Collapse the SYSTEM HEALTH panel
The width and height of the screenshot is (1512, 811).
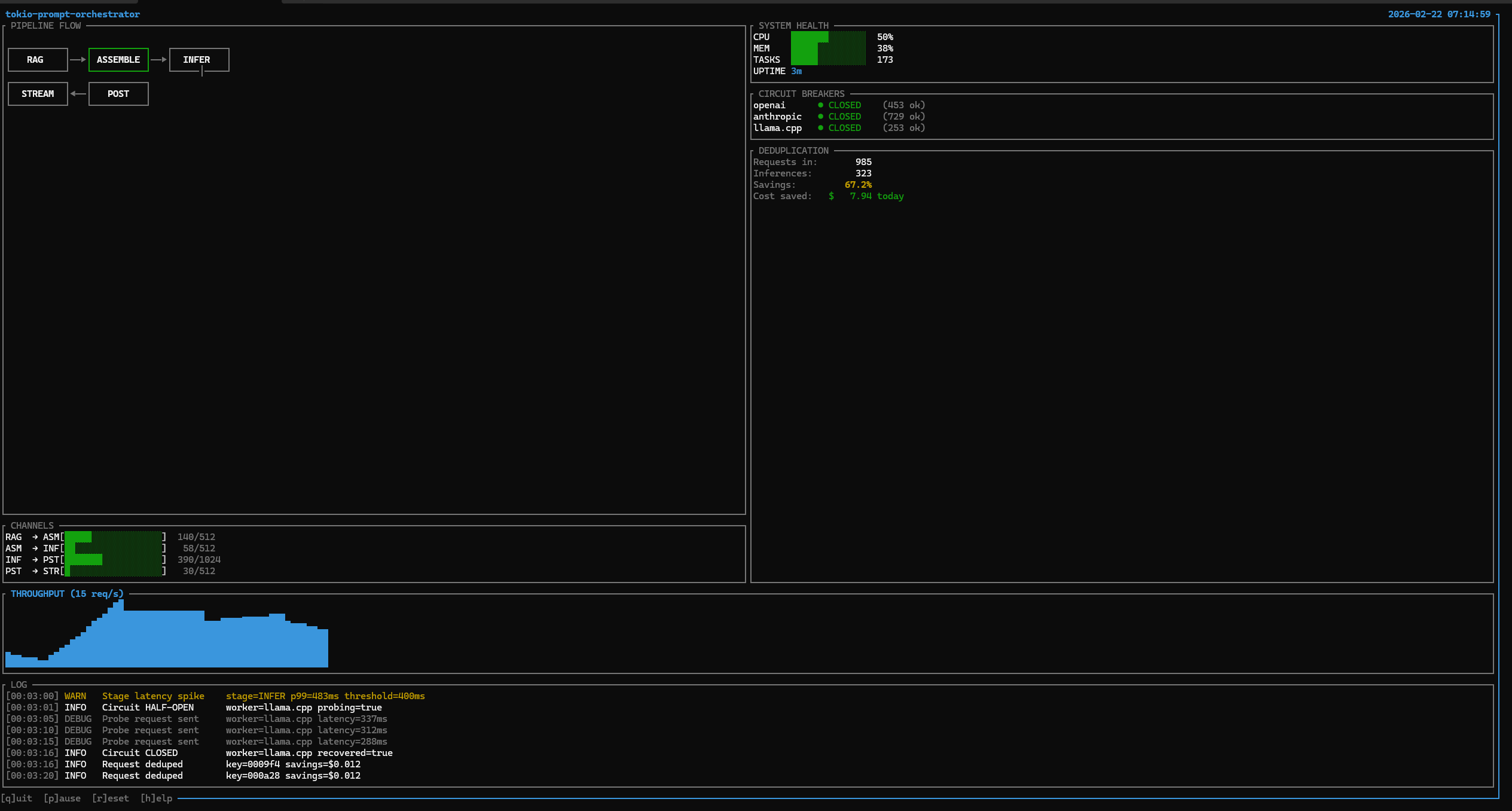click(x=792, y=26)
